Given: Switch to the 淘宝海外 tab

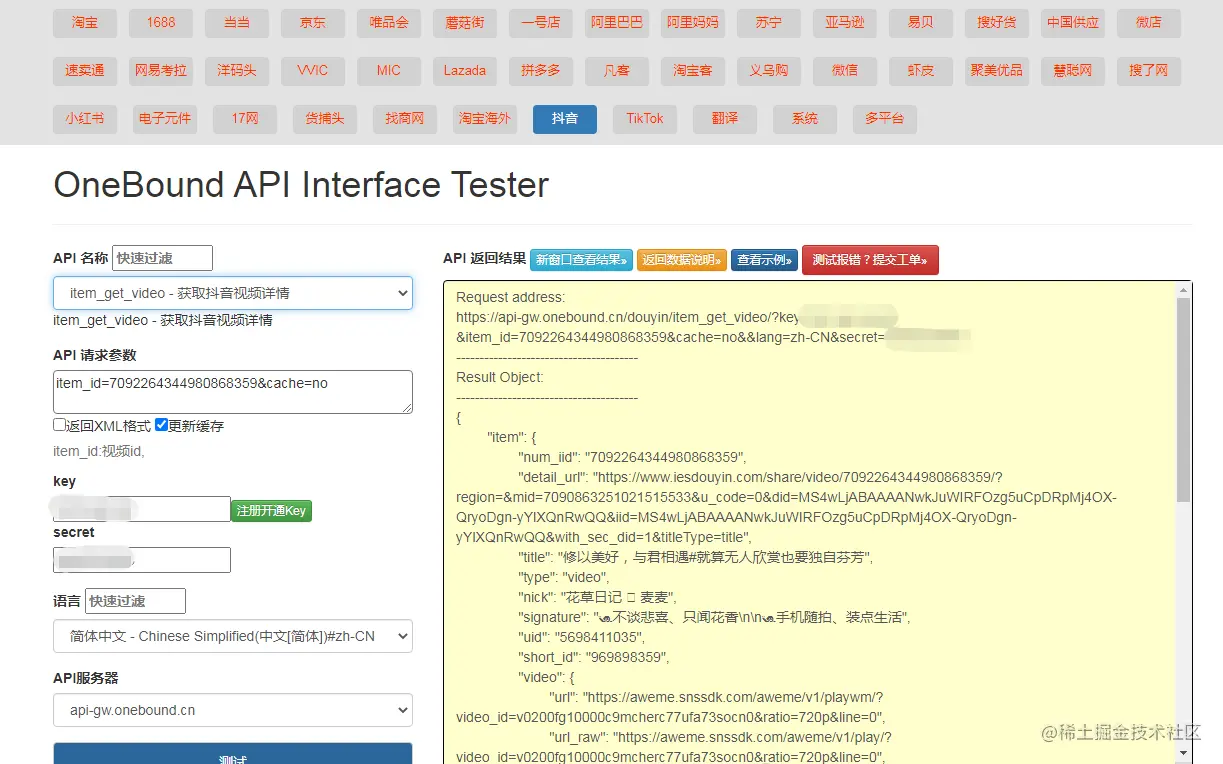Looking at the screenshot, I should click(x=485, y=119).
